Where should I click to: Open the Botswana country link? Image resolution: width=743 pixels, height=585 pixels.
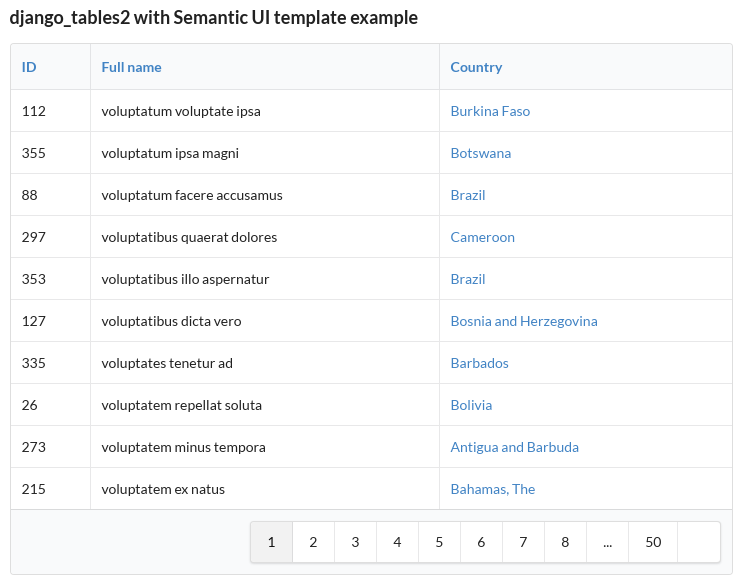point(481,153)
